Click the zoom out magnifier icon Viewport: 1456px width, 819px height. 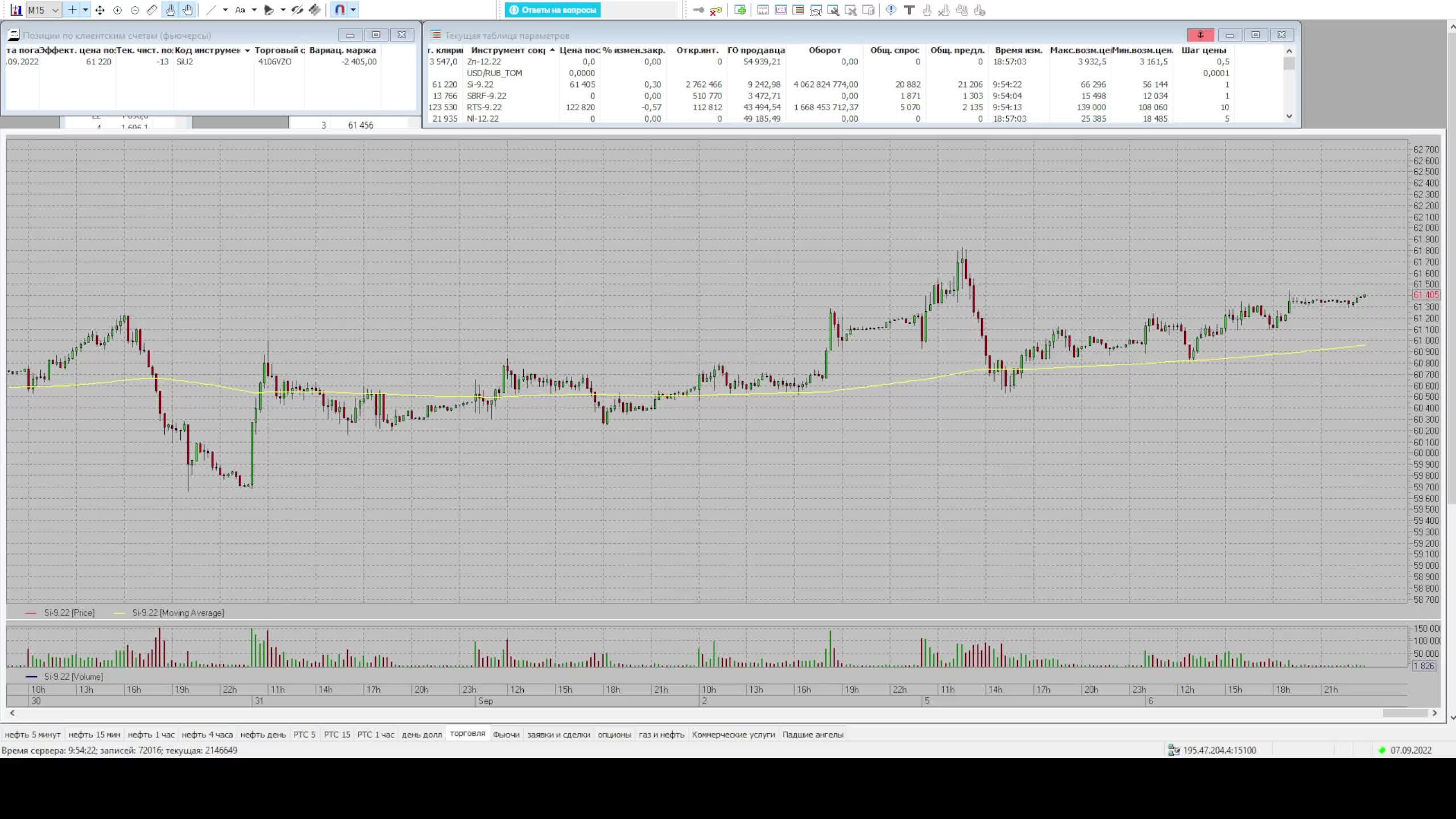click(x=135, y=10)
